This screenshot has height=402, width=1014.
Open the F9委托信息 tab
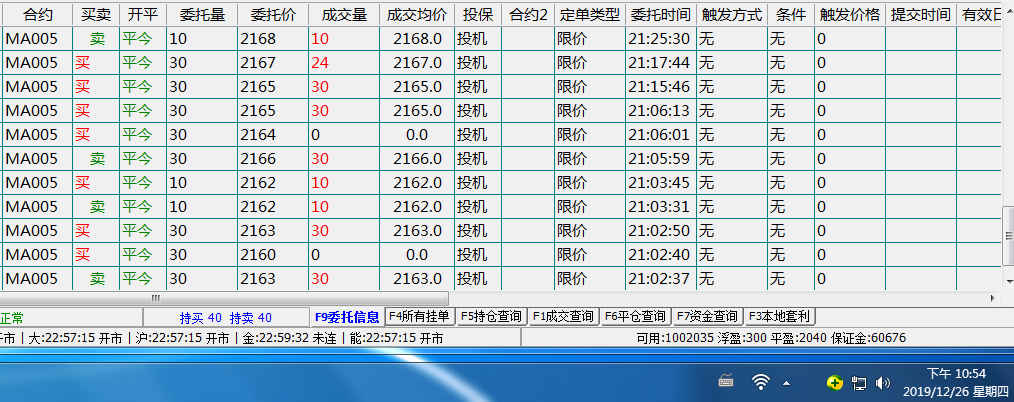click(x=347, y=317)
